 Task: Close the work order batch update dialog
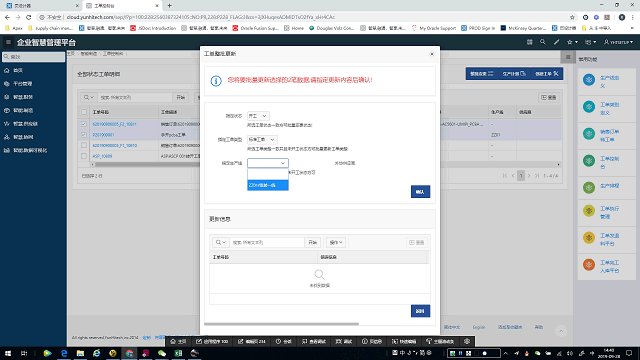(x=432, y=54)
